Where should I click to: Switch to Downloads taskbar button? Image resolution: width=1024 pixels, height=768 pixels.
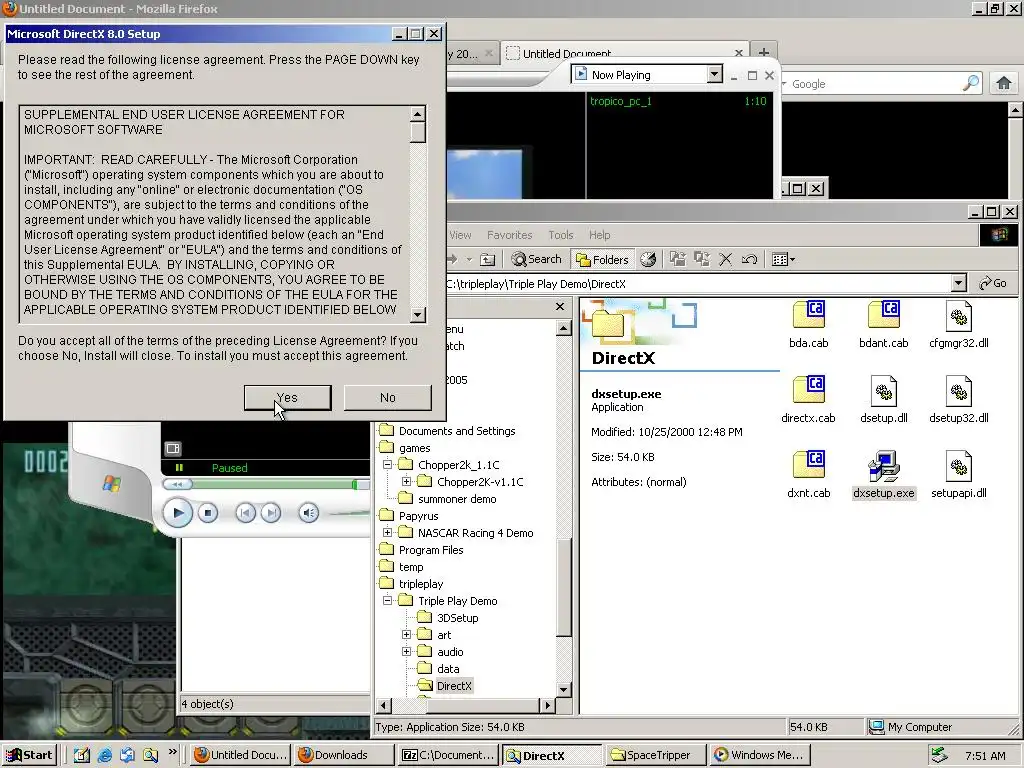(x=344, y=755)
